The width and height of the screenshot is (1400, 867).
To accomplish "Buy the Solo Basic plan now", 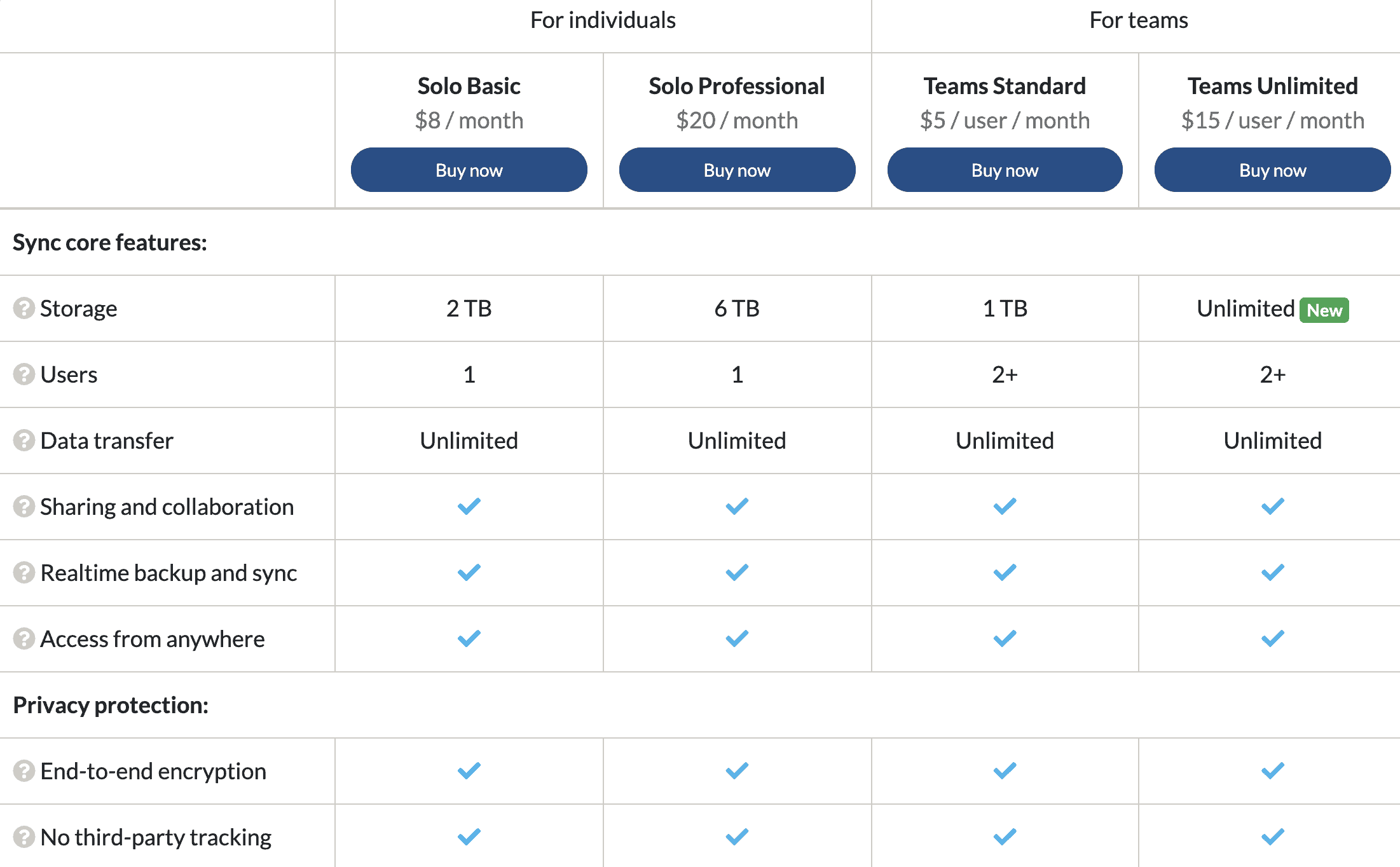I will 469,170.
